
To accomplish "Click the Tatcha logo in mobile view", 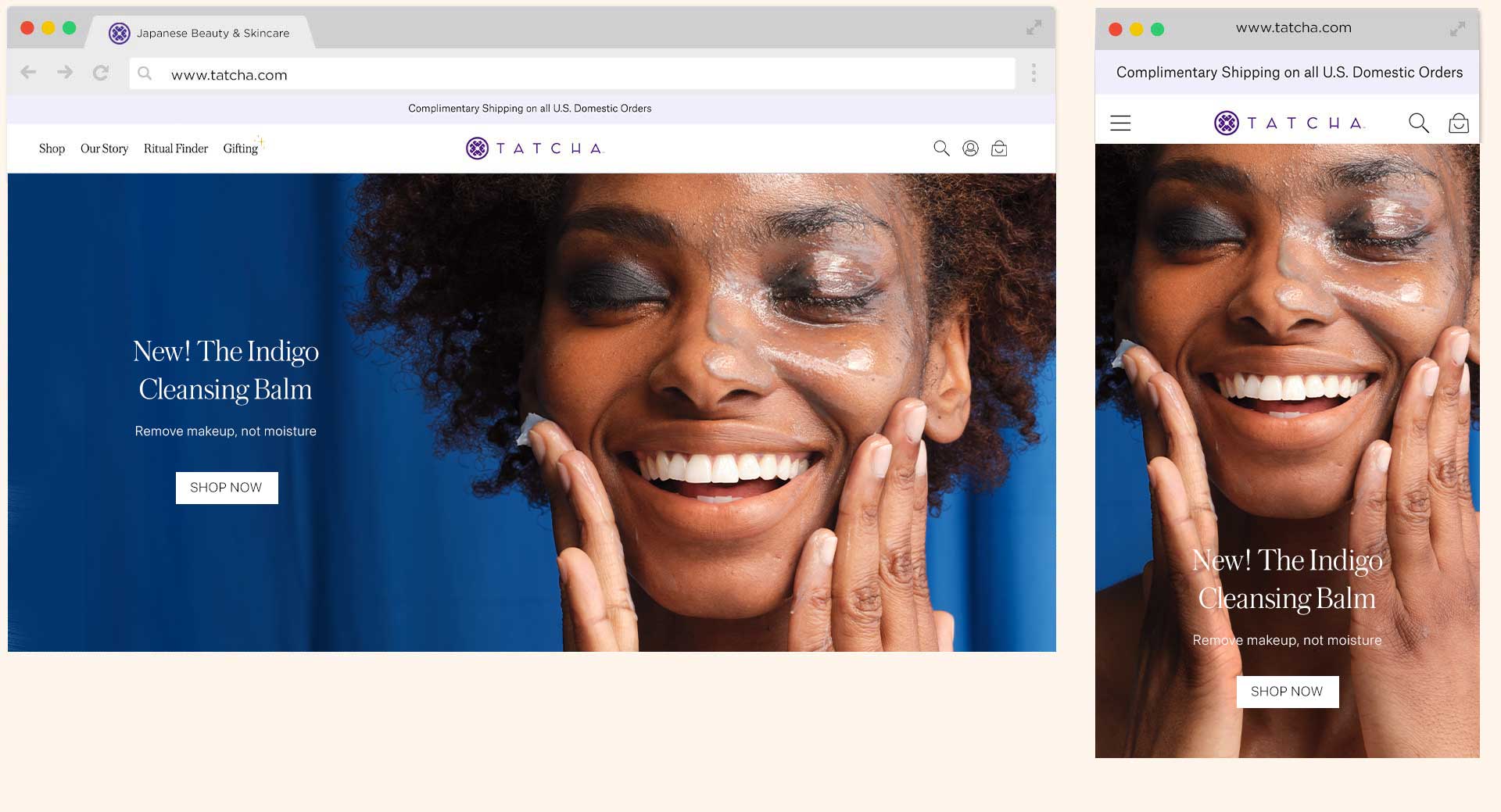I will pos(1289,123).
